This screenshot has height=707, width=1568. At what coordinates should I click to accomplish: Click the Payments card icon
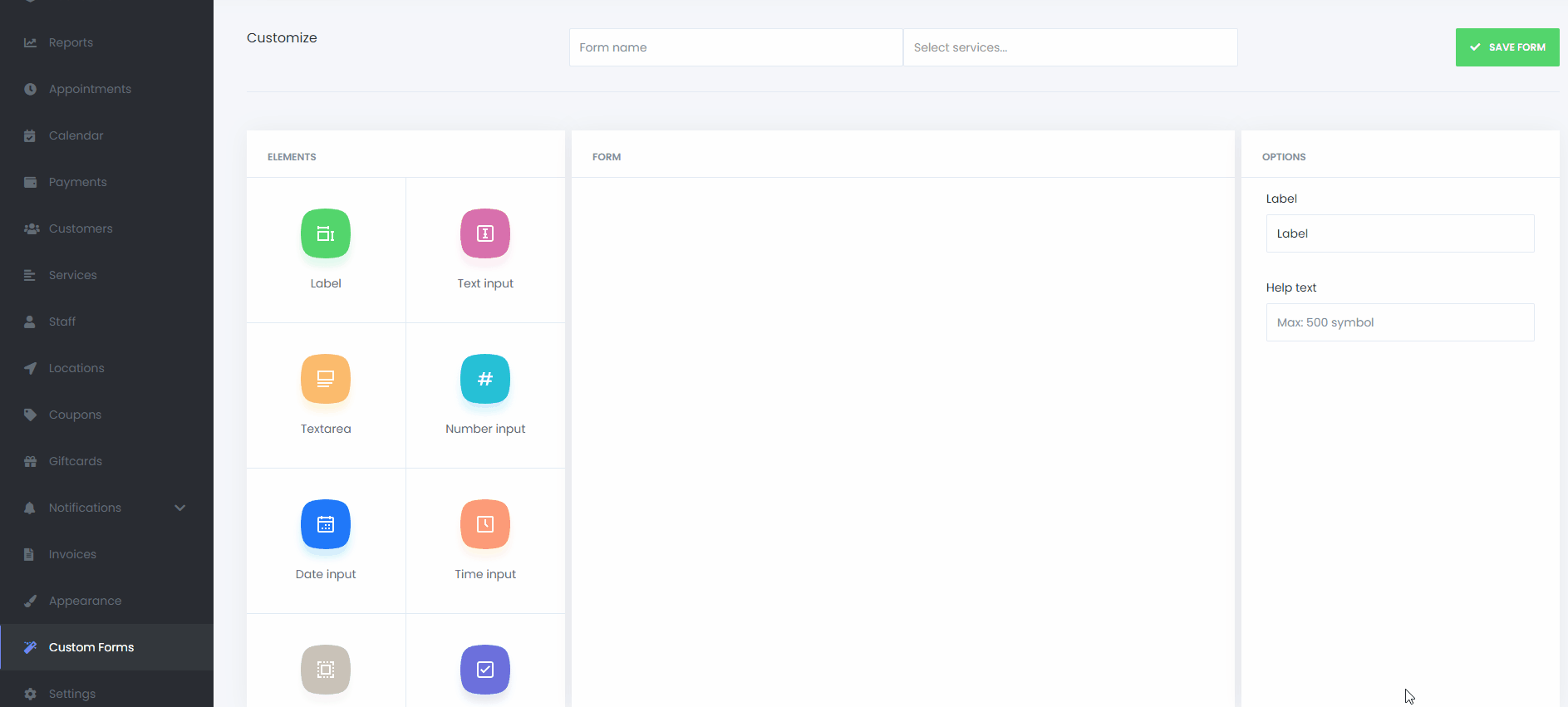(30, 182)
